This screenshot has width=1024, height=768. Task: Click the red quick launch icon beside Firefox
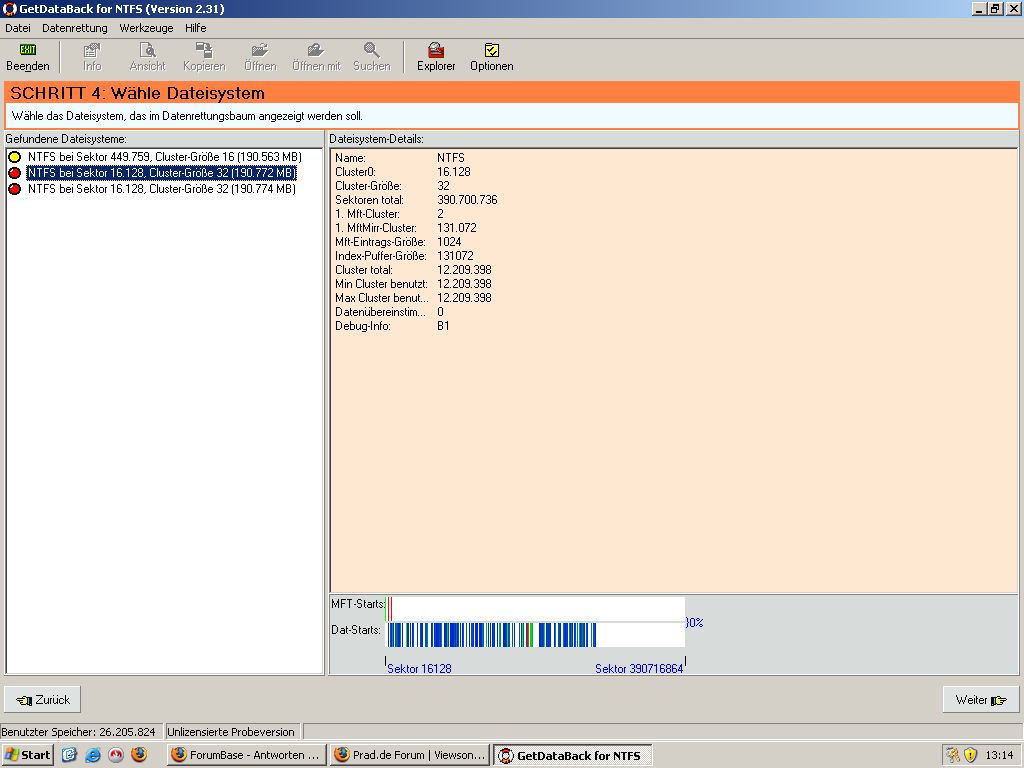coord(116,755)
